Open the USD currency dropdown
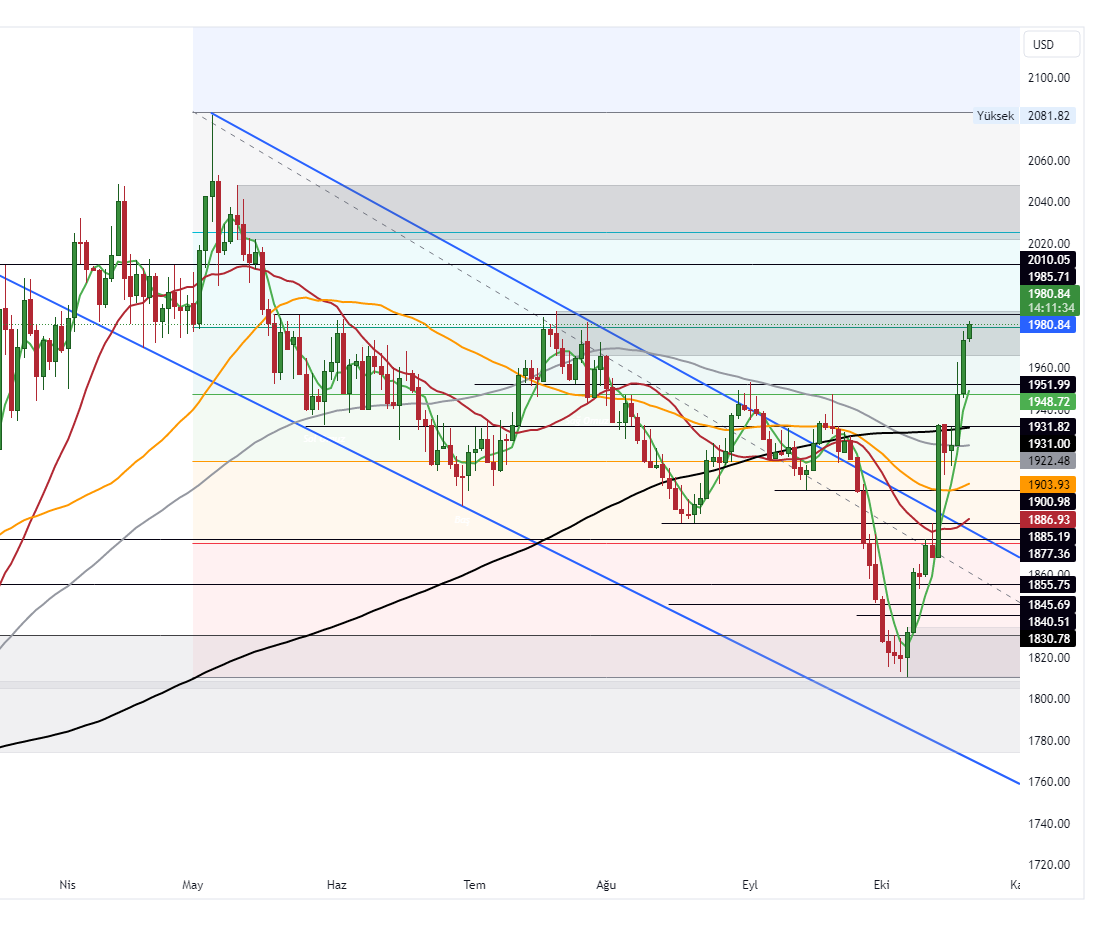The height and width of the screenshot is (934, 1094). point(1051,44)
